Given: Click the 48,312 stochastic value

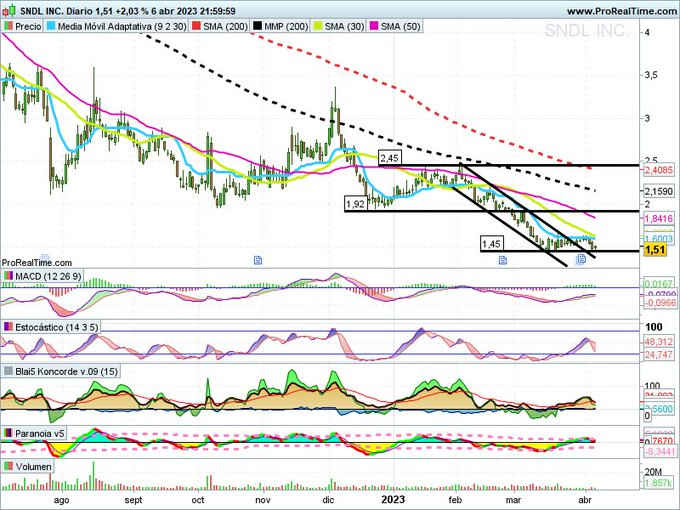Looking at the screenshot, I should tap(658, 342).
